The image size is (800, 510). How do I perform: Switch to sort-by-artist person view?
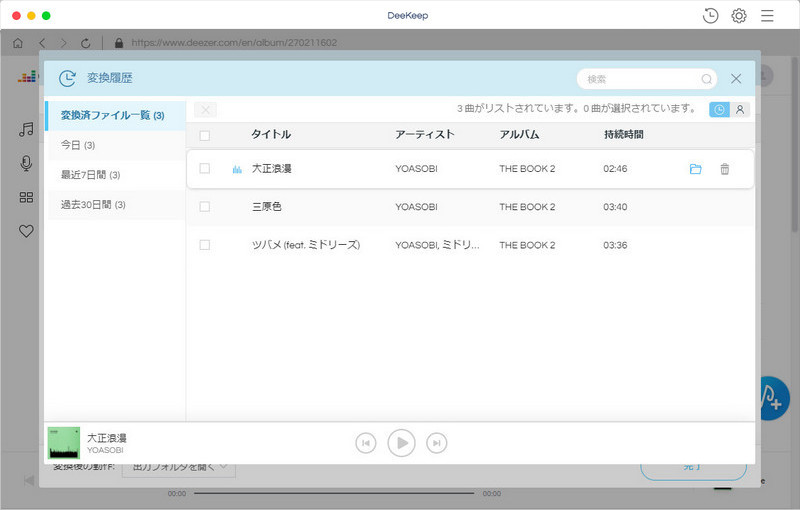click(x=740, y=110)
